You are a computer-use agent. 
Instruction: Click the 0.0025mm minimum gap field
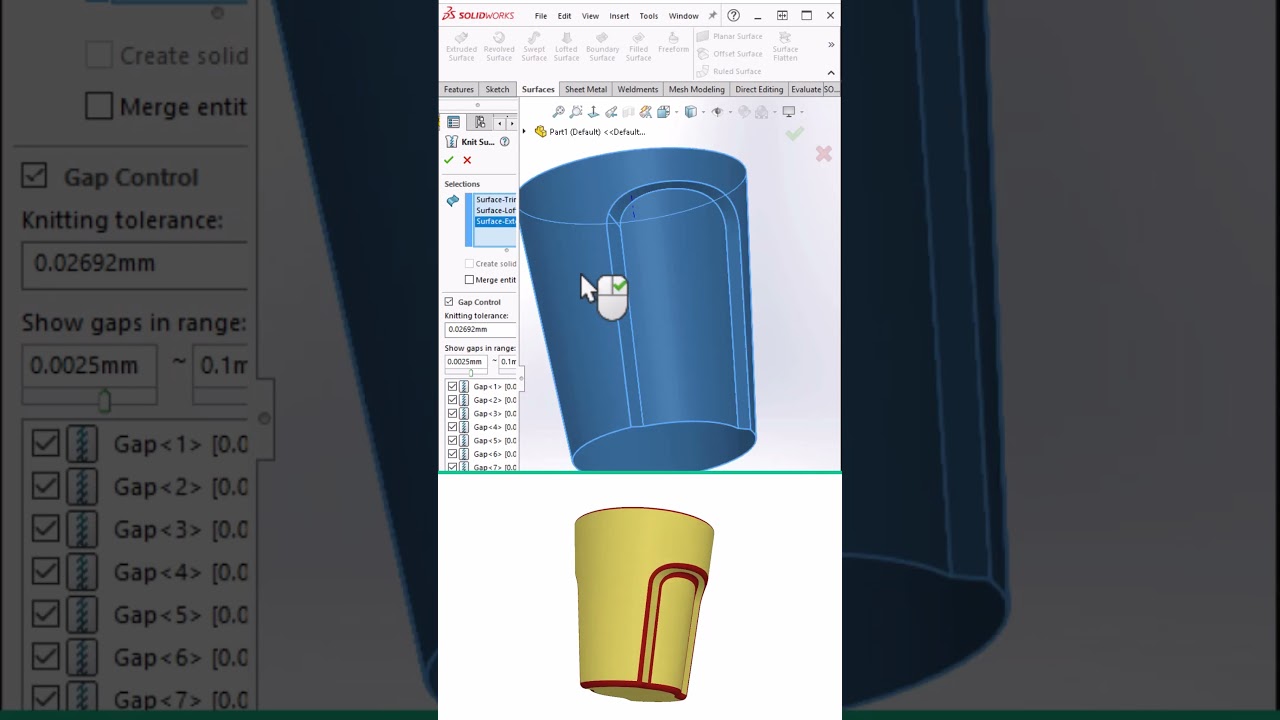coord(466,361)
